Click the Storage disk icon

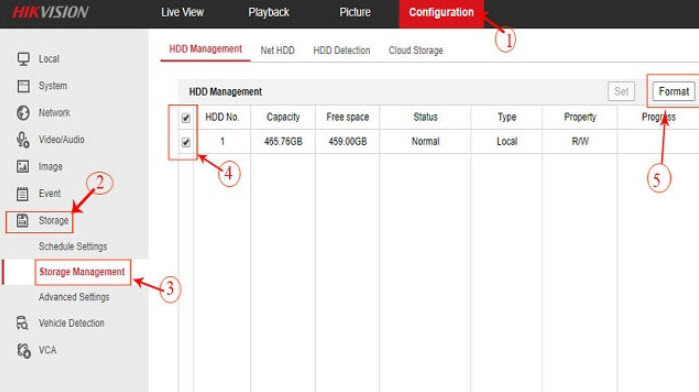click(22, 220)
